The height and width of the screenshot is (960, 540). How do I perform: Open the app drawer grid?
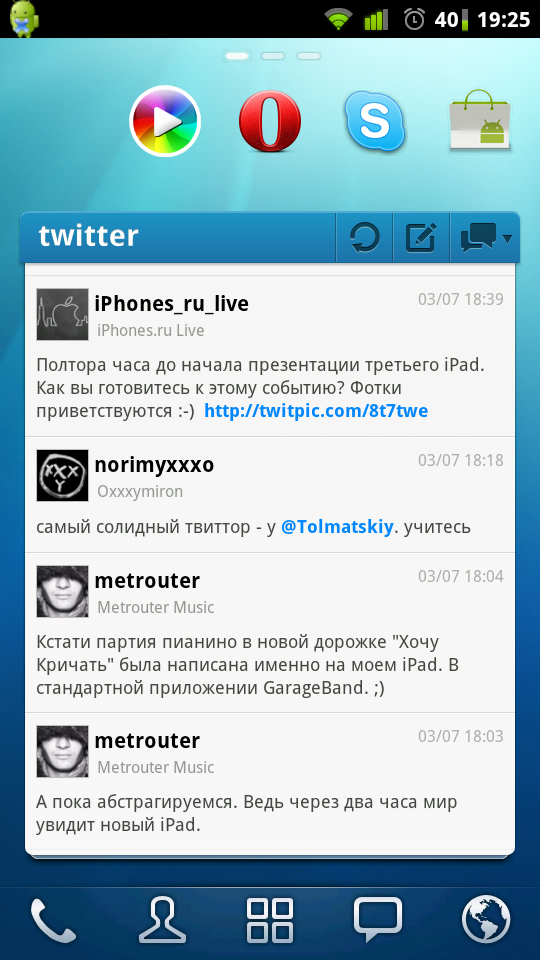point(270,920)
